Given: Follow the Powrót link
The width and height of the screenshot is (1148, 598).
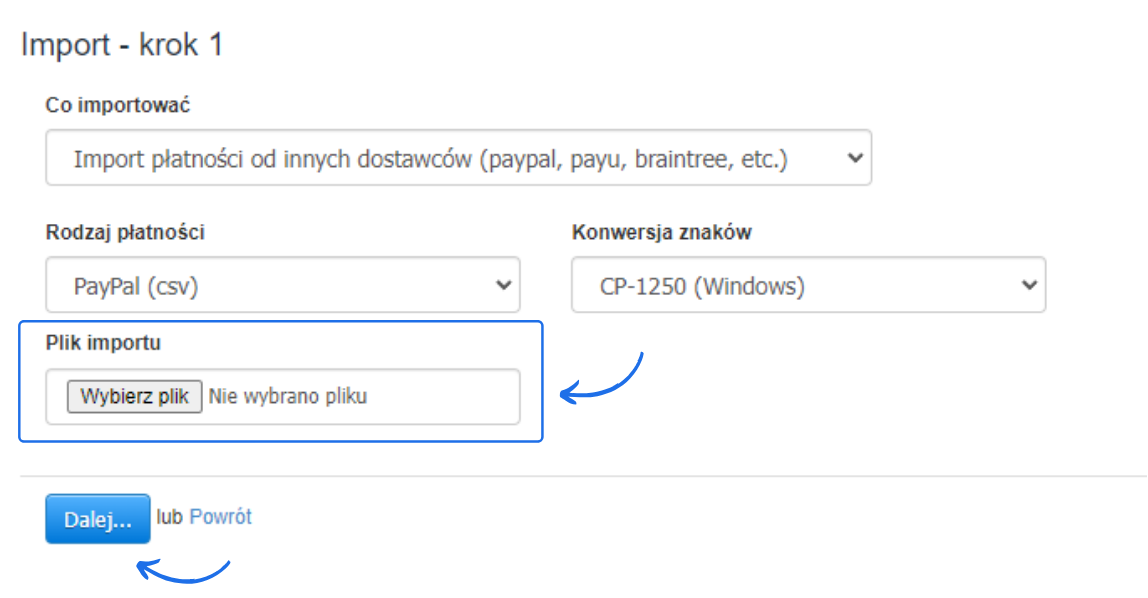Looking at the screenshot, I should [x=220, y=517].
